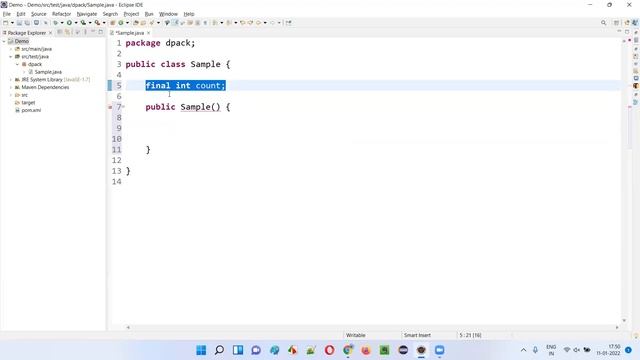Collapse the Sample() constructor fold on line 7
Image resolution: width=640 pixels, height=360 pixels.
tap(124, 107)
